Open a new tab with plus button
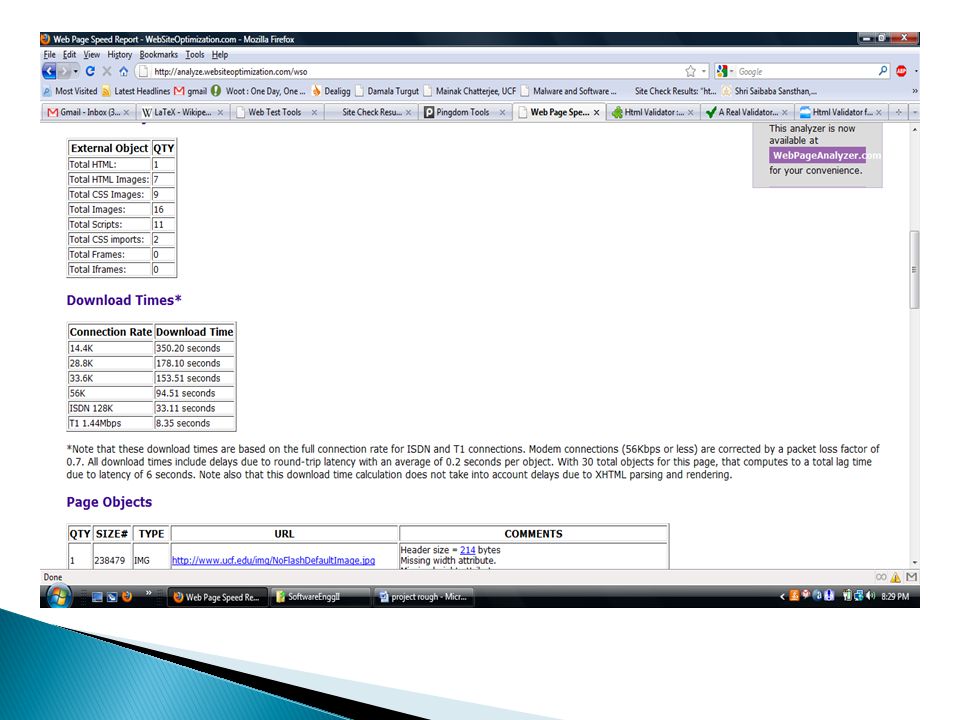The width and height of the screenshot is (960, 720). [x=898, y=112]
